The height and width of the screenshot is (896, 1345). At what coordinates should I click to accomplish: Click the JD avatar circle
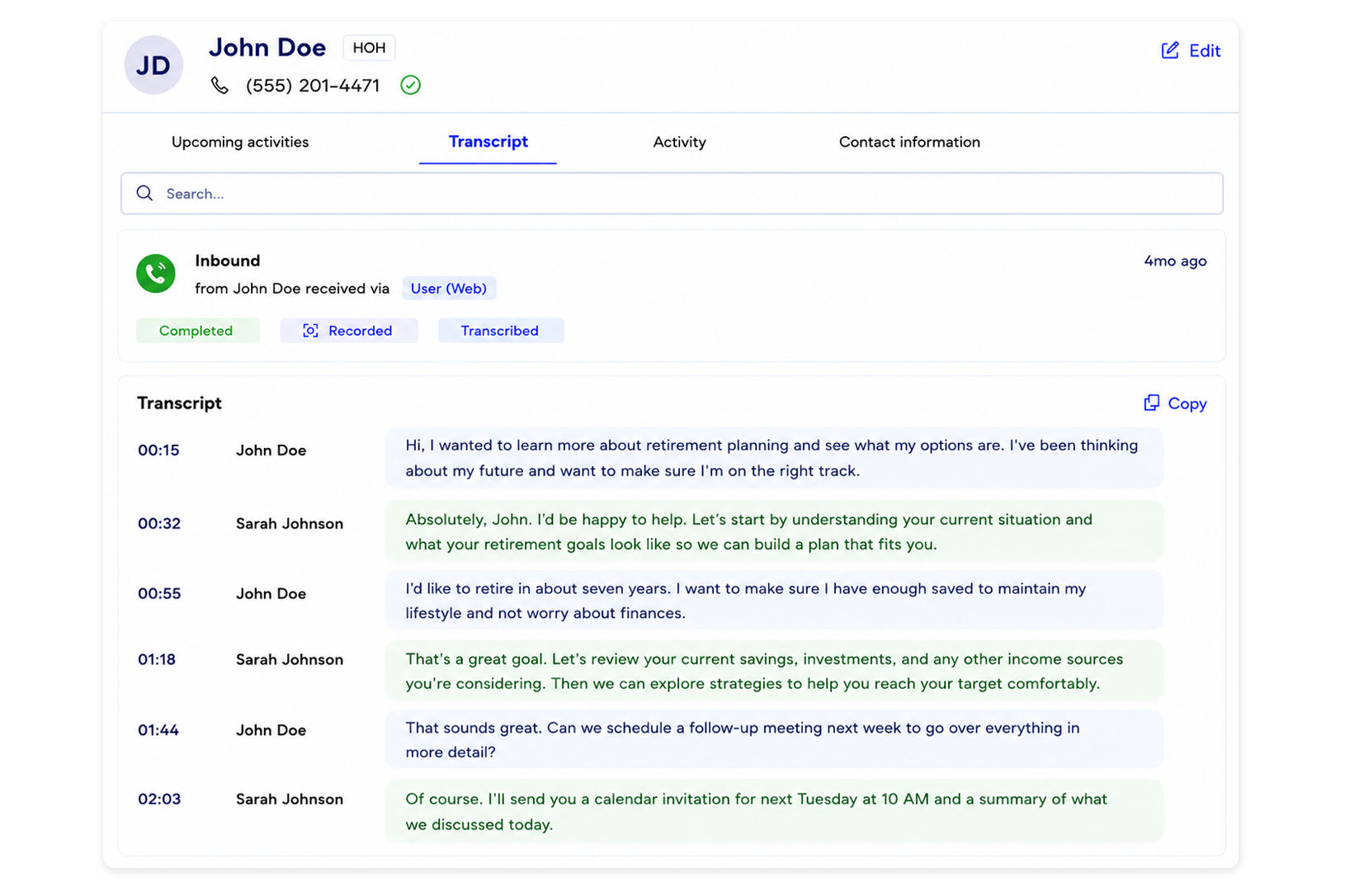tap(153, 64)
